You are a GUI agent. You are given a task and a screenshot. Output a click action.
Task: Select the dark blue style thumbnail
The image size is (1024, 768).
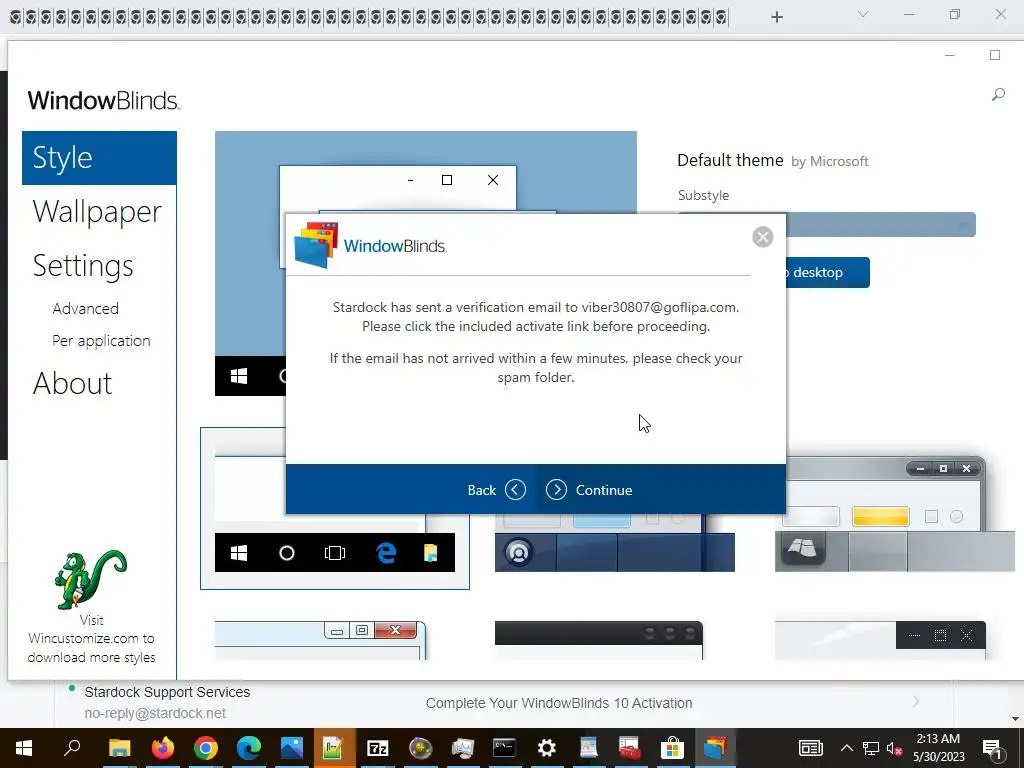[615, 543]
